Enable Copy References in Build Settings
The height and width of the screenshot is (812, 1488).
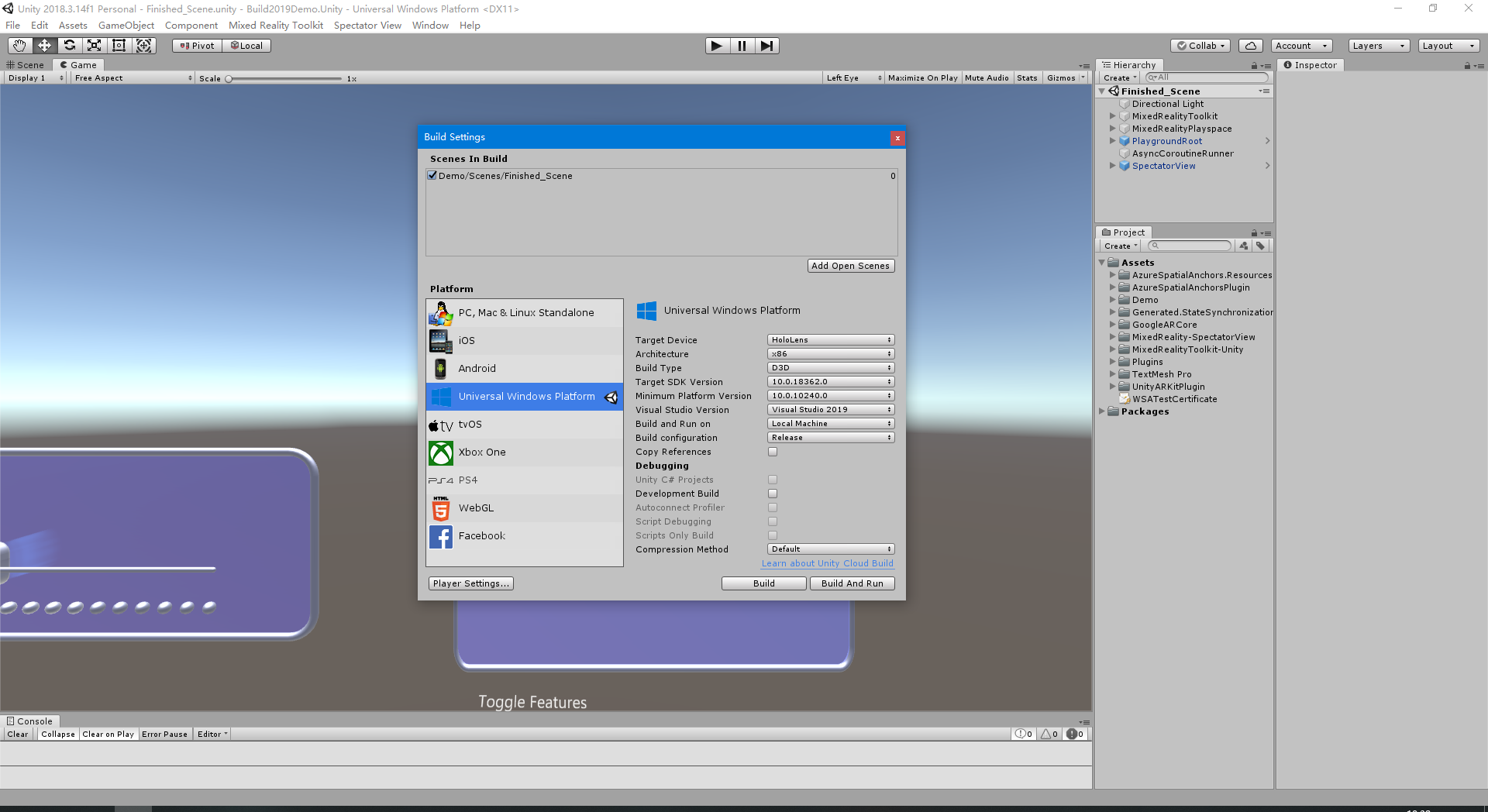772,452
